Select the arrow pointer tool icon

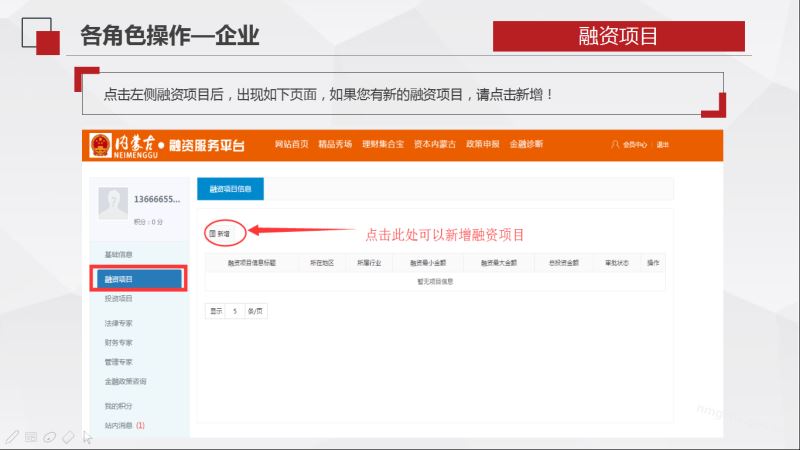point(88,437)
